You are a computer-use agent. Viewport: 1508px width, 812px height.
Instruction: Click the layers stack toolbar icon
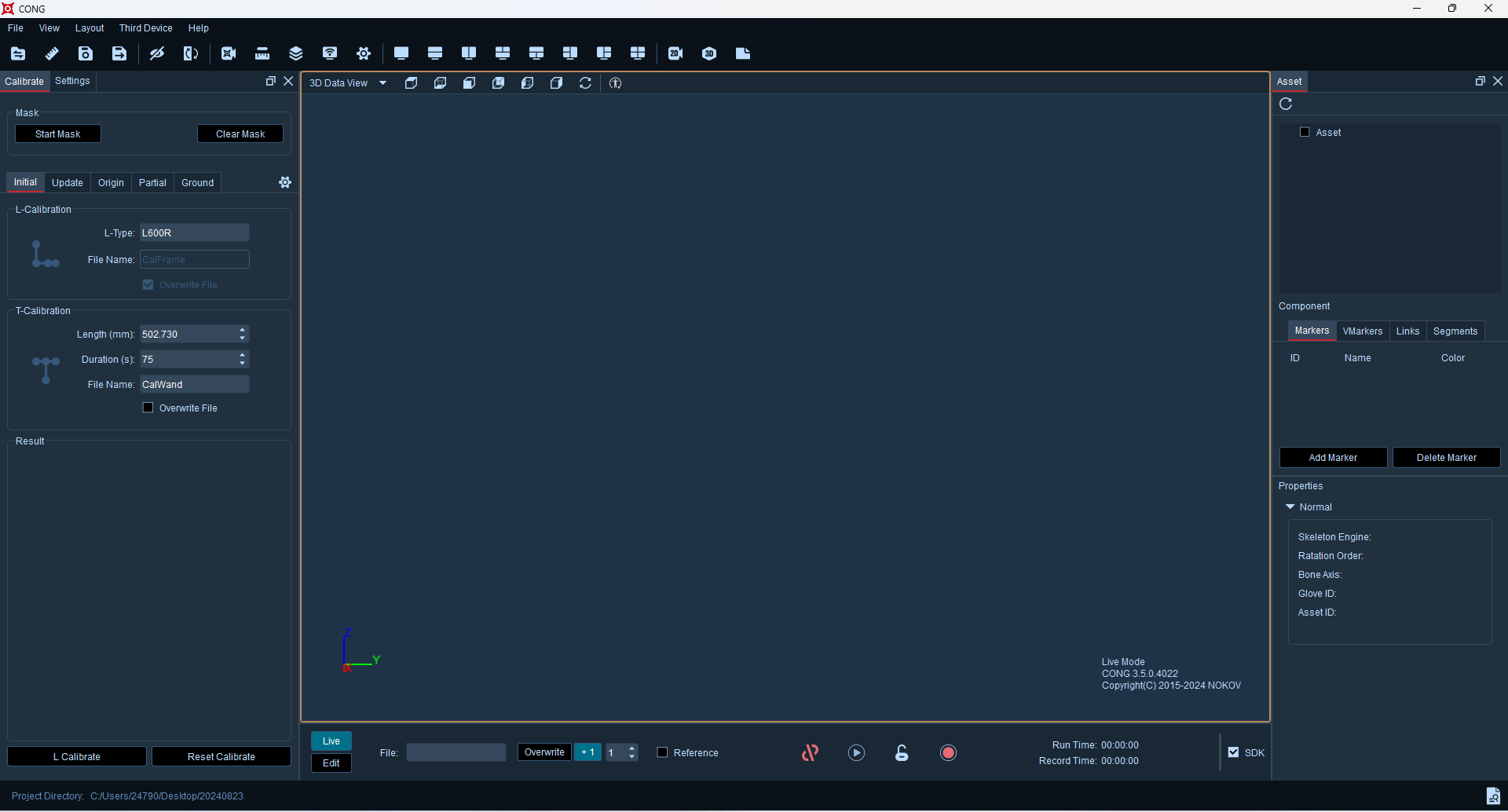(296, 53)
